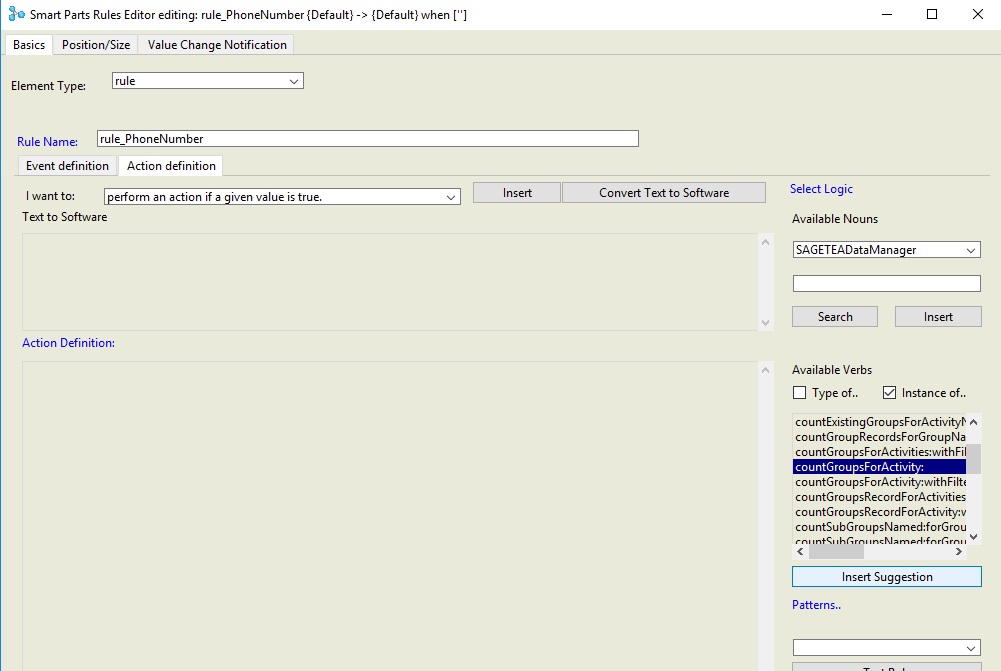Click the Rule Name input field
Screen dimensions: 1001x671
(368, 139)
